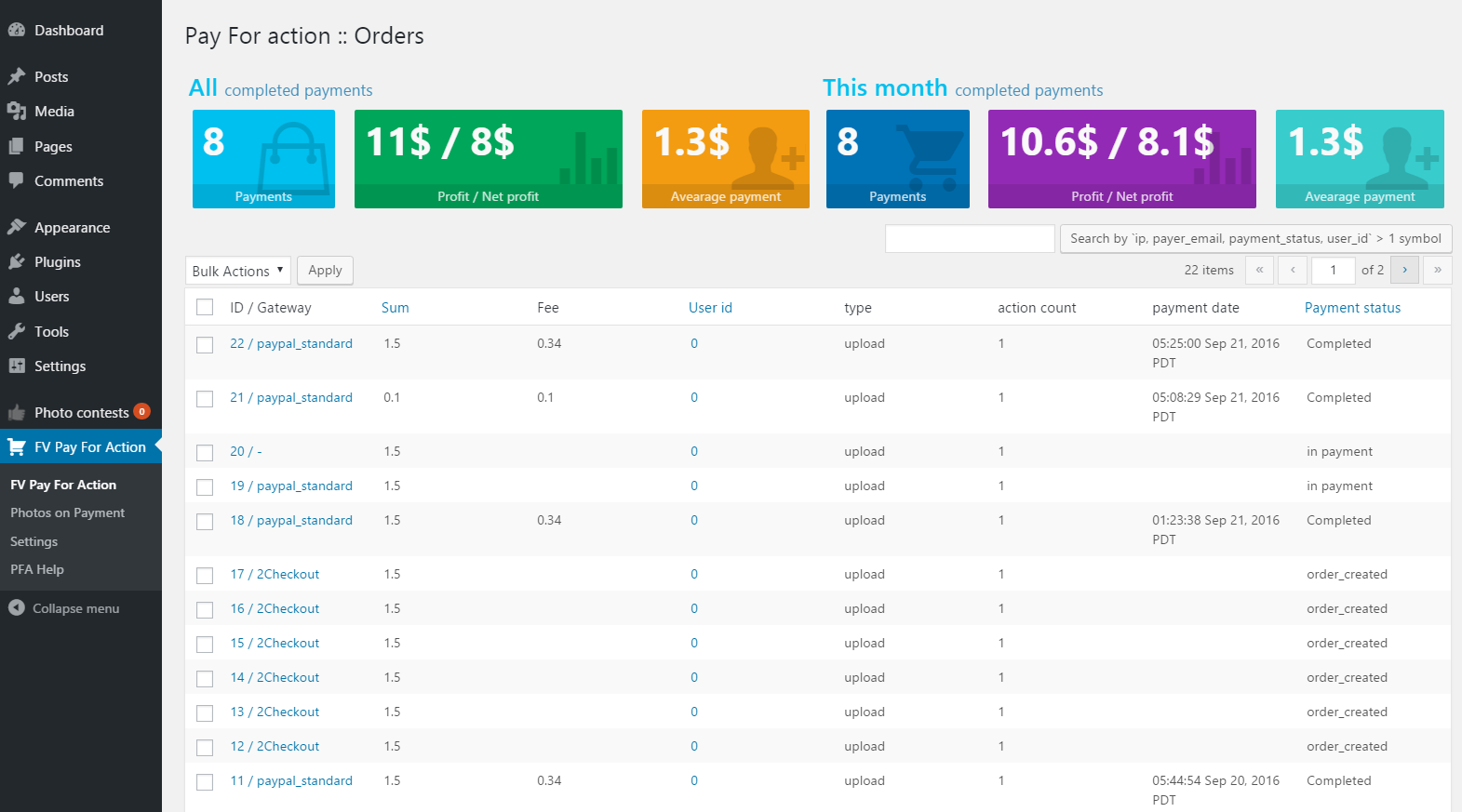Jump to last page with double arrow
1462x812 pixels.
1438,270
